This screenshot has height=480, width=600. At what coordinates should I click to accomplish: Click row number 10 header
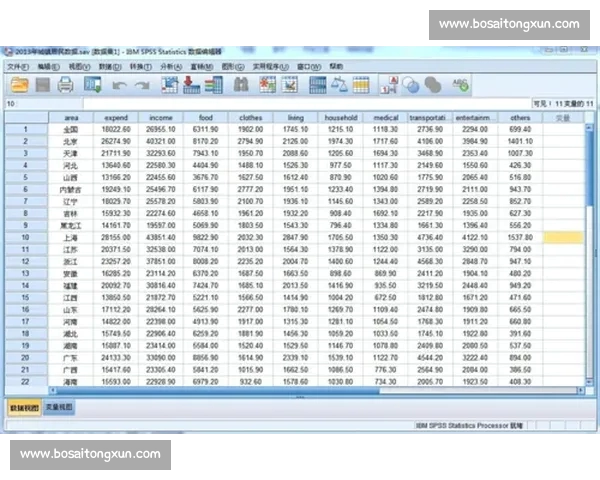[22, 238]
